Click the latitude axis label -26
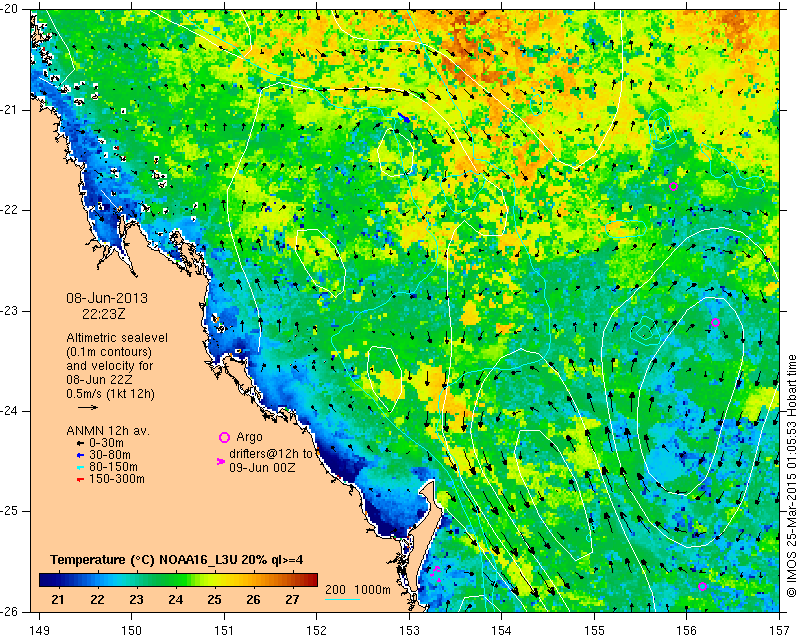This screenshot has height=640, width=800. (x=10, y=612)
